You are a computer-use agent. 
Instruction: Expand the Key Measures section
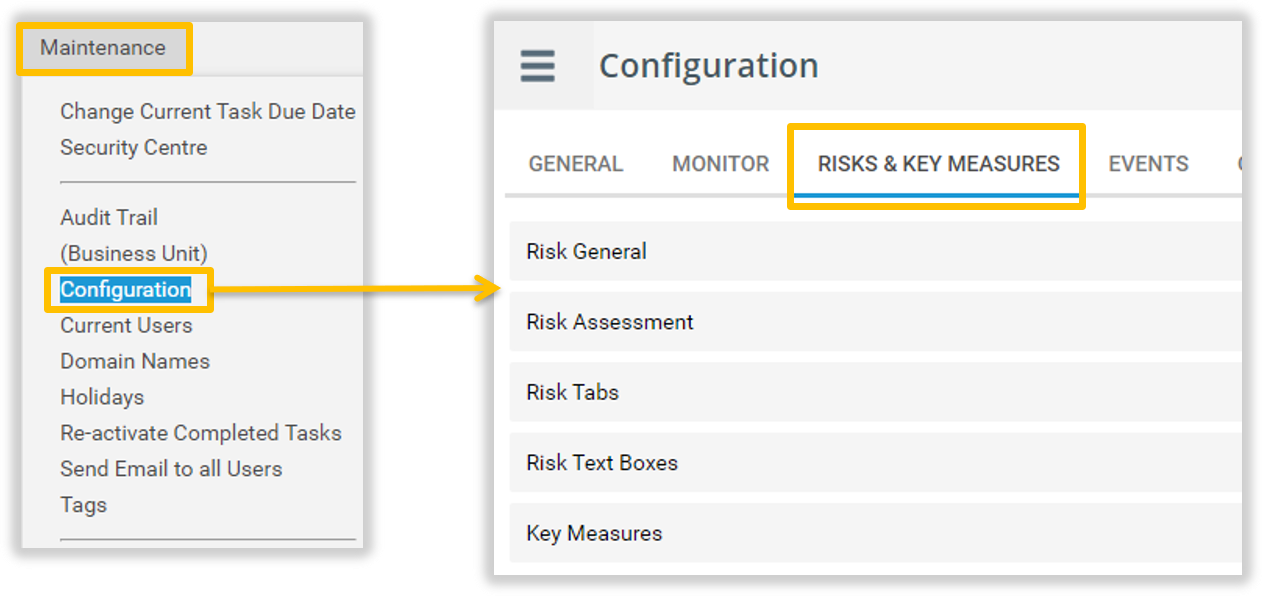coord(876,533)
